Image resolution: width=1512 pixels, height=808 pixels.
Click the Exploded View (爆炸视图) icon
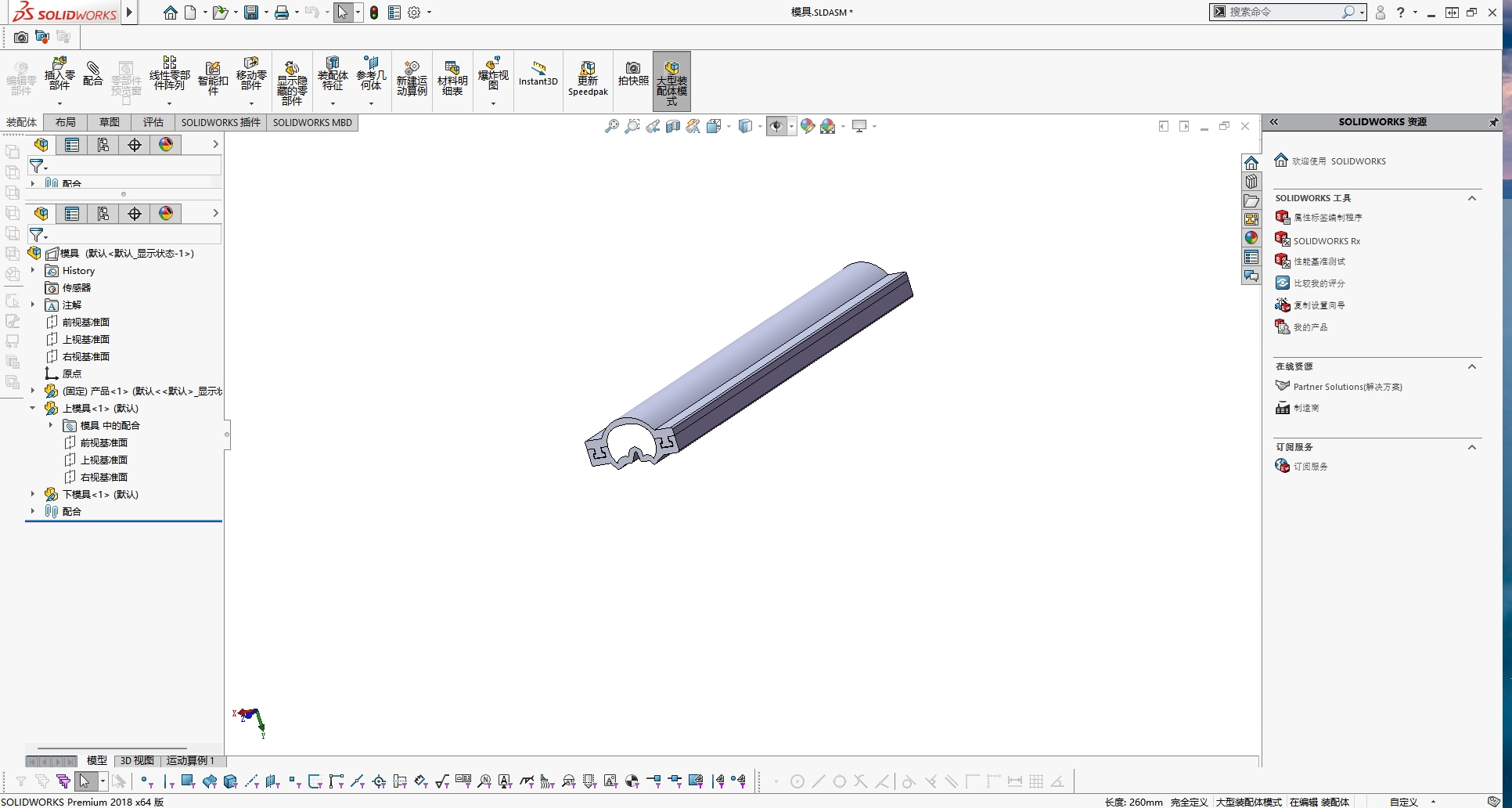pyautogui.click(x=493, y=74)
